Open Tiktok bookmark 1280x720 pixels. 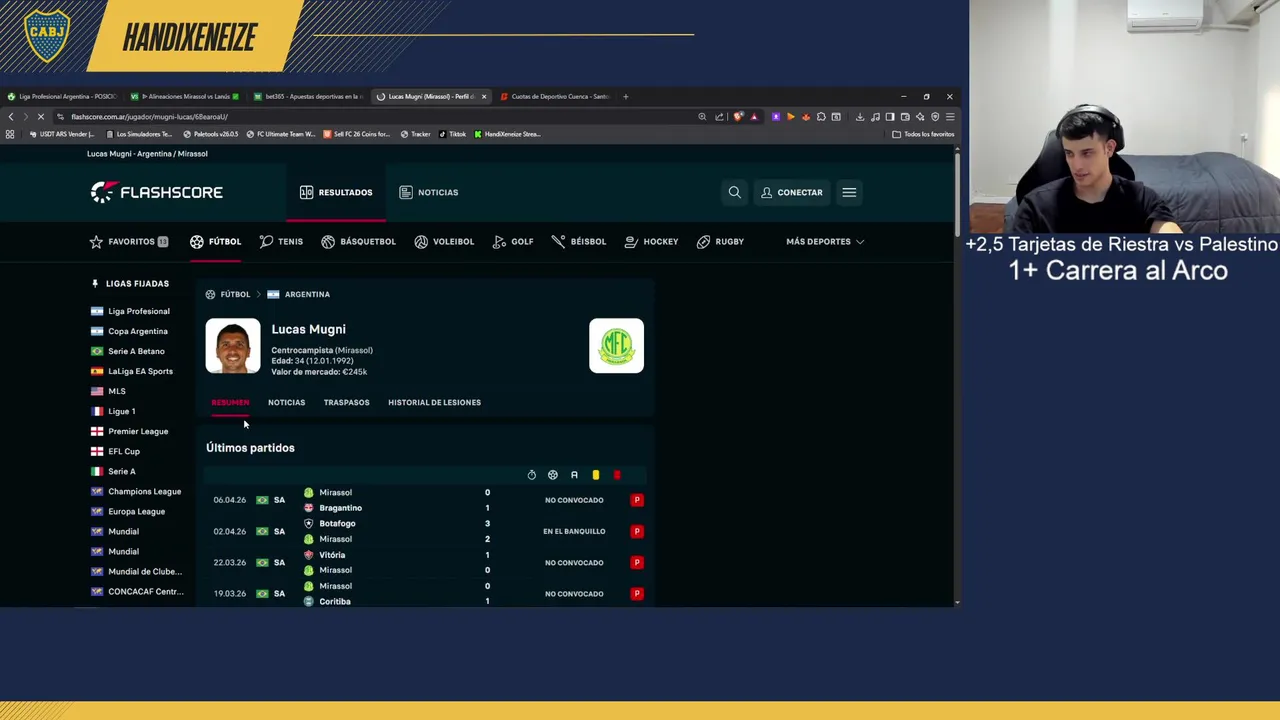[x=452, y=134]
